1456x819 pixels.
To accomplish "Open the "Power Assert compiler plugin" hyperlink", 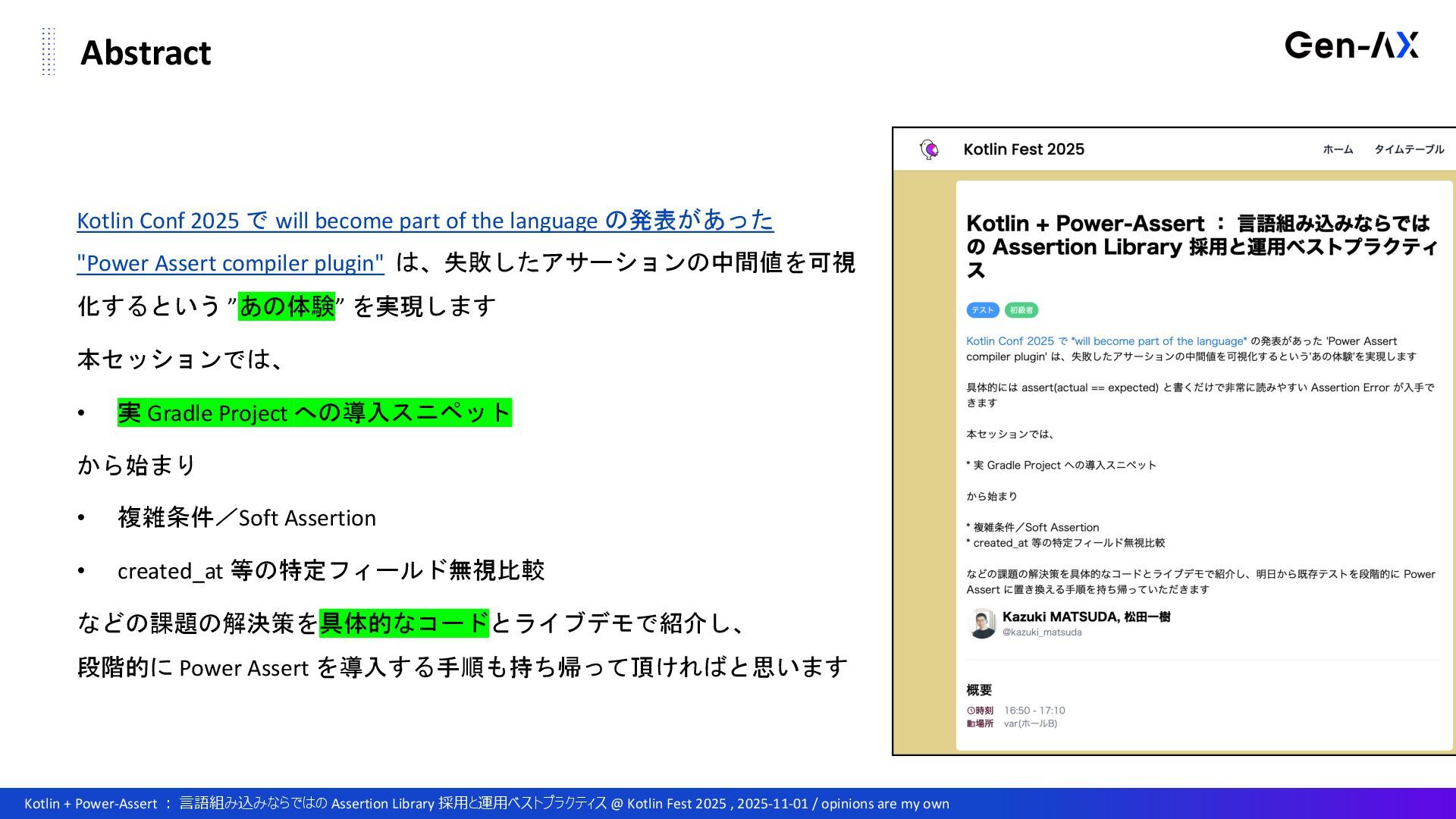I will pyautogui.click(x=231, y=263).
